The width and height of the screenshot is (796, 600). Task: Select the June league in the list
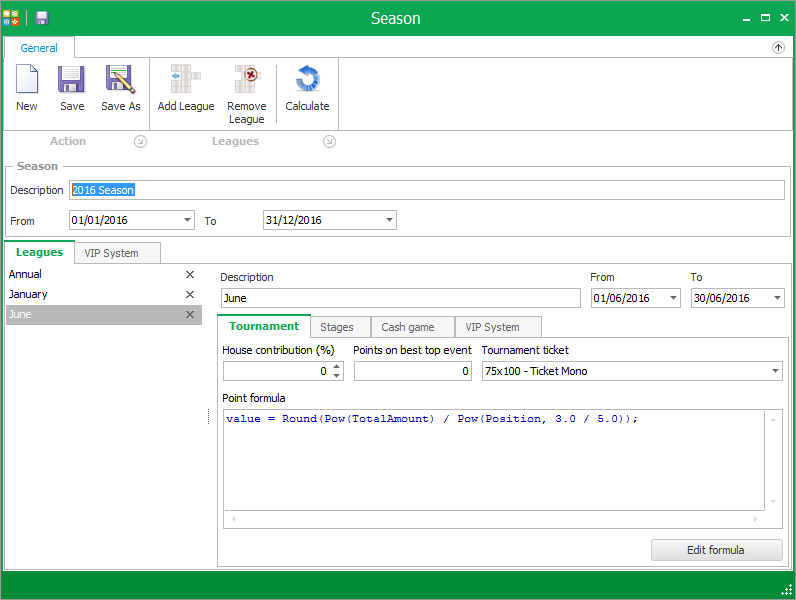pyautogui.click(x=104, y=315)
